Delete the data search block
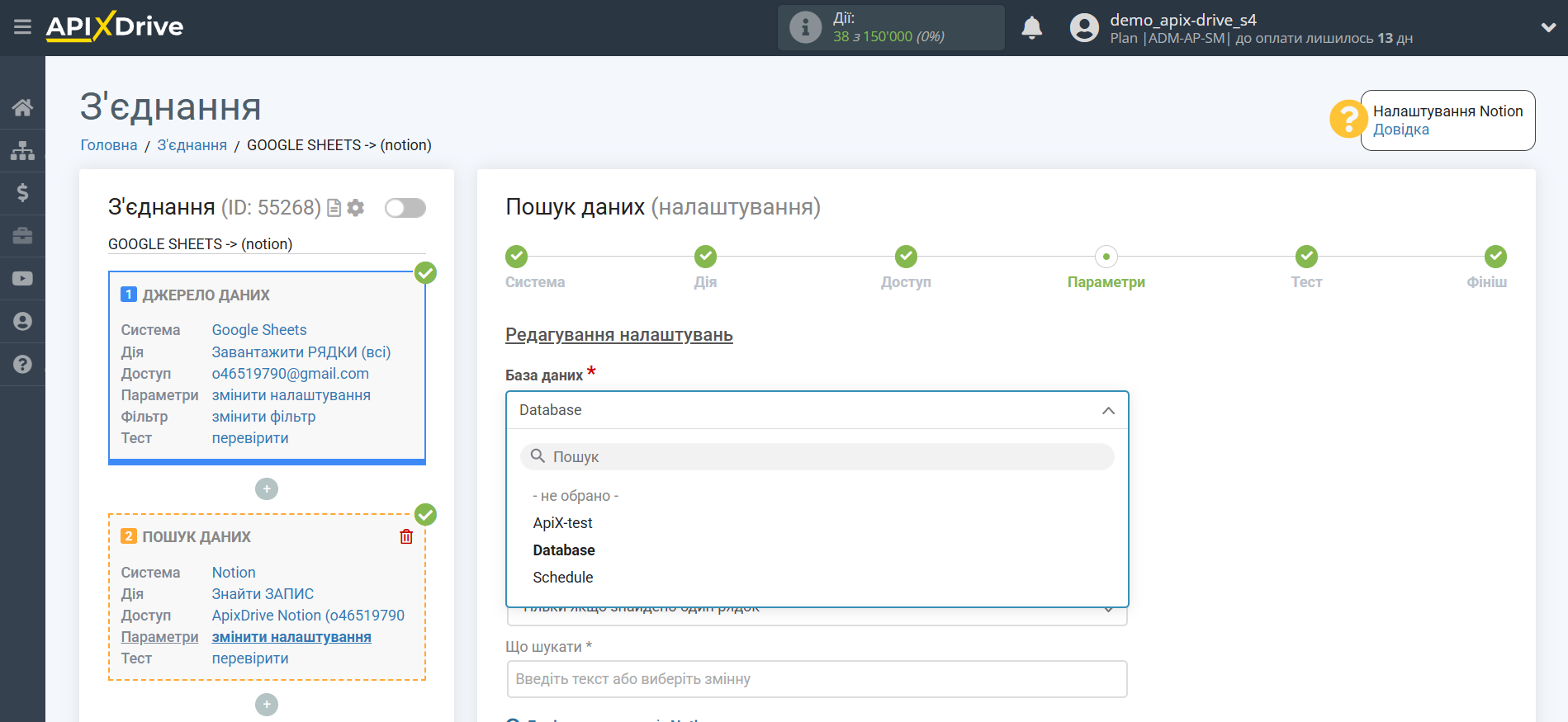Viewport: 1568px width, 722px height. [x=406, y=537]
